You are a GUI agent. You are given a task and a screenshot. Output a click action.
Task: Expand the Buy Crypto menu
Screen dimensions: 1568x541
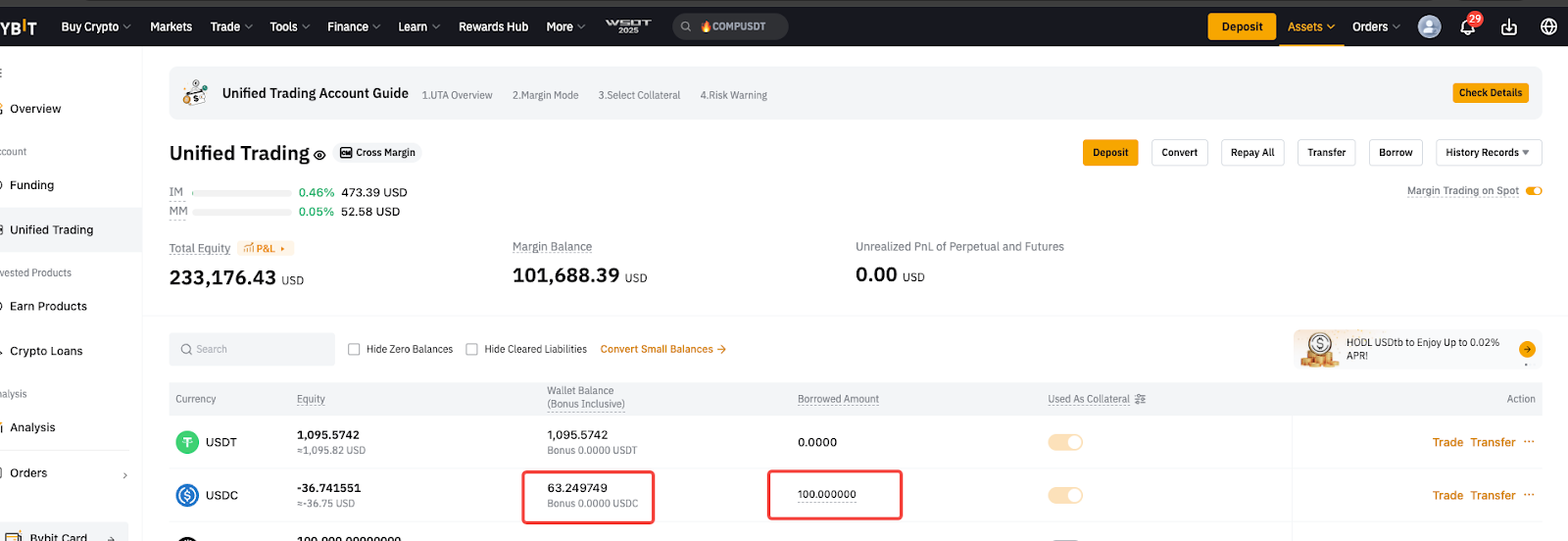[95, 26]
